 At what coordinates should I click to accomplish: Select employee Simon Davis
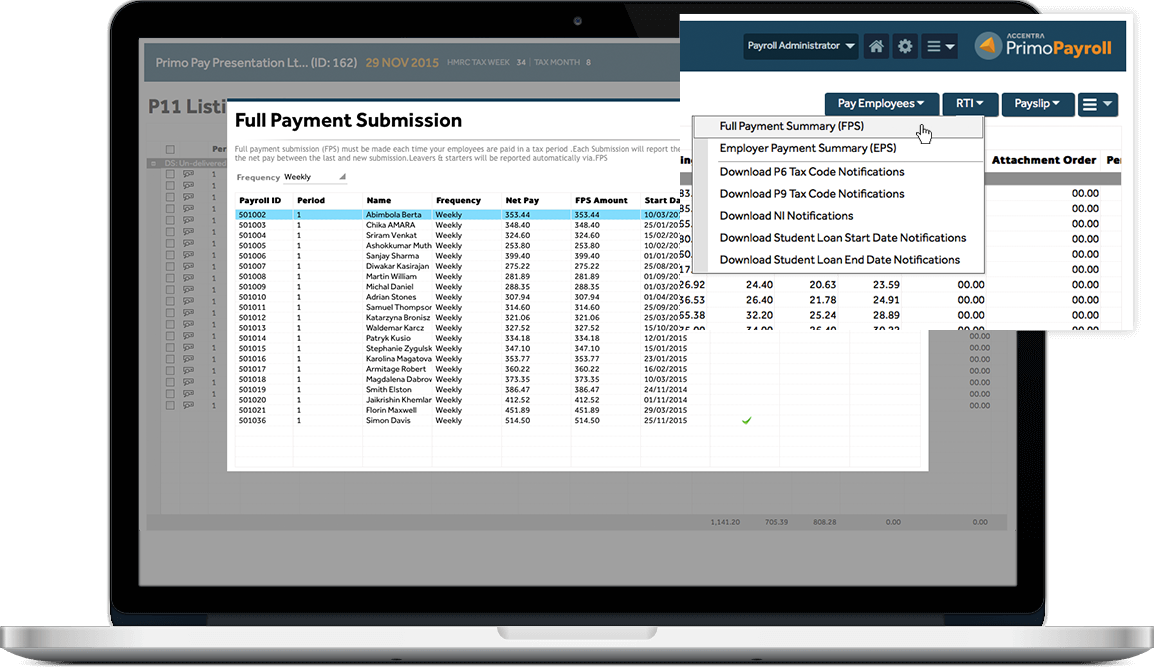point(388,421)
